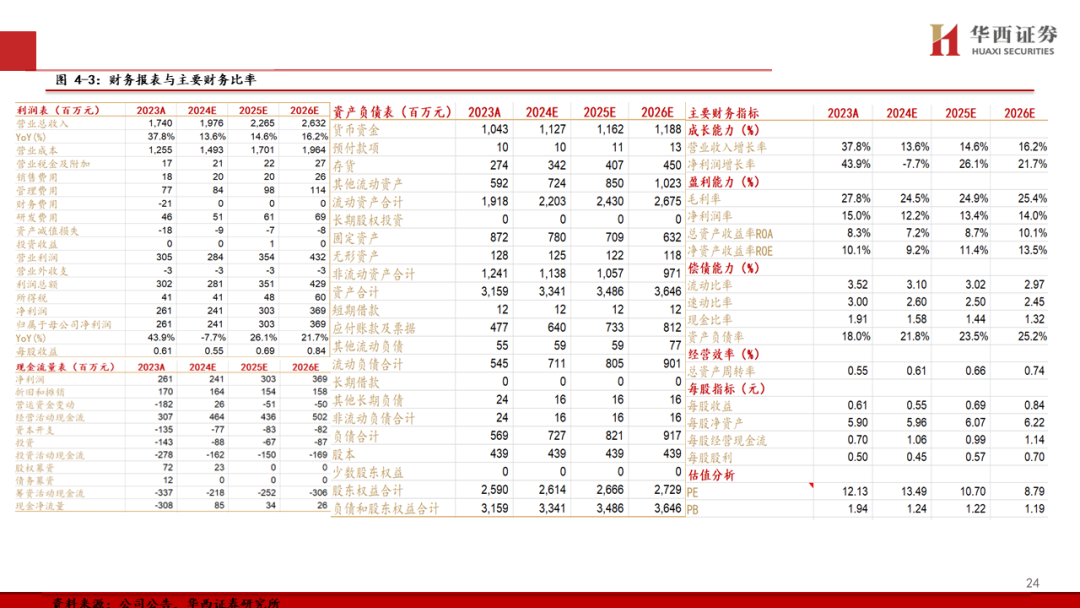Select the "现金比率" row label
This screenshot has width=1080, height=608.
710,319
